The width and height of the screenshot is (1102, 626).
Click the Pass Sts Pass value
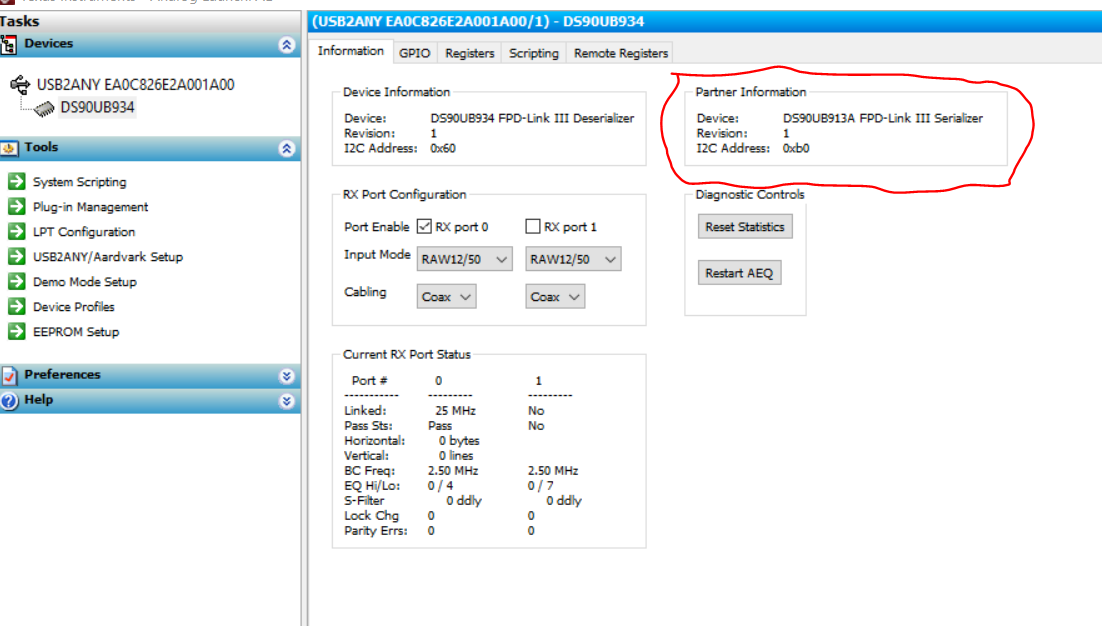(440, 426)
